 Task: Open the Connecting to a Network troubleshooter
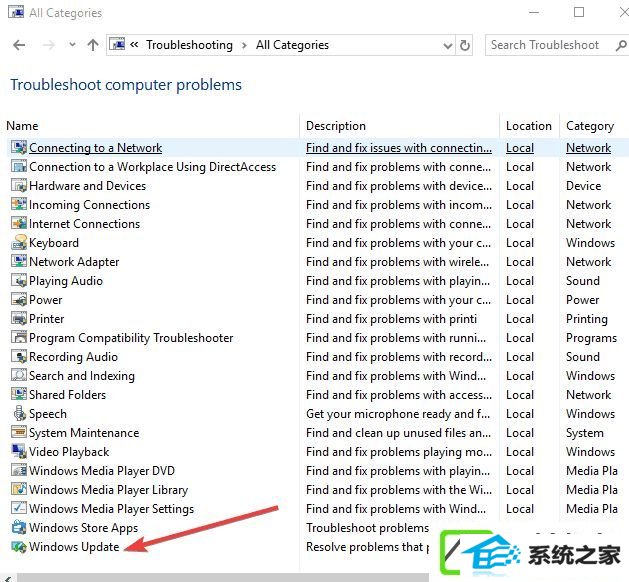click(95, 148)
